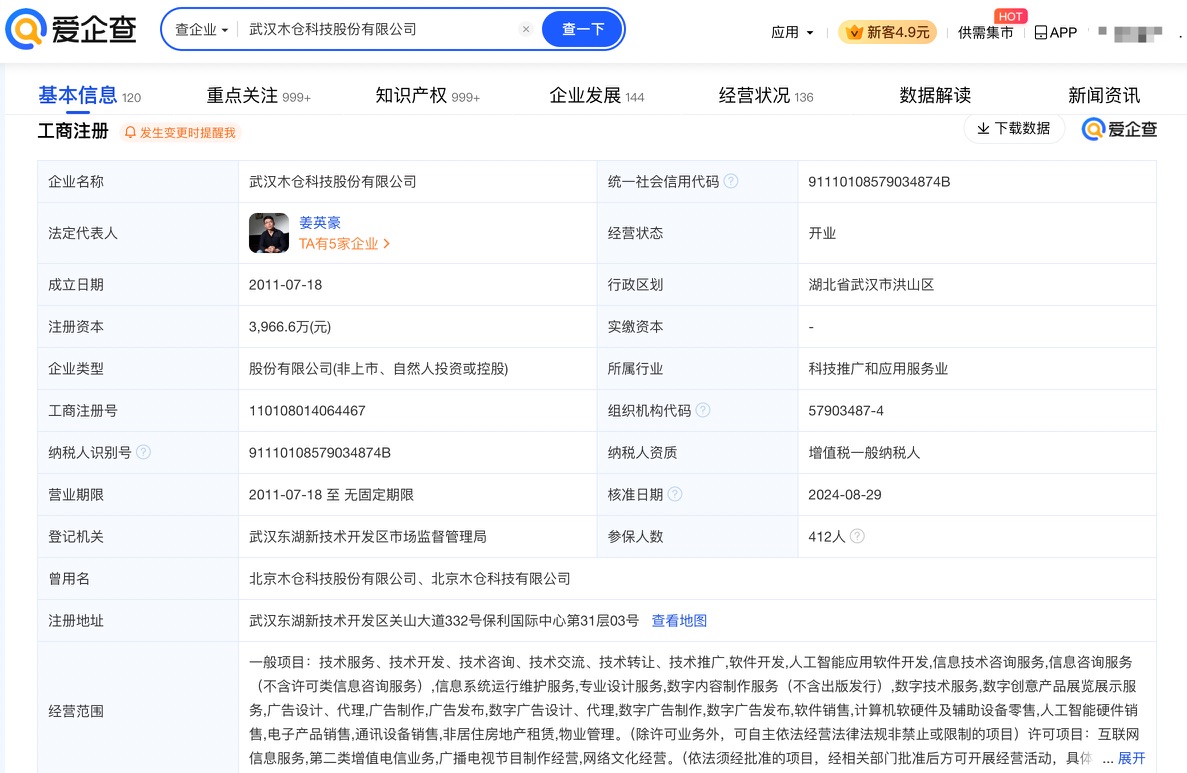Click the 发生变更时提醒我 bell reminder
The height and width of the screenshot is (773, 1187).
[x=180, y=132]
